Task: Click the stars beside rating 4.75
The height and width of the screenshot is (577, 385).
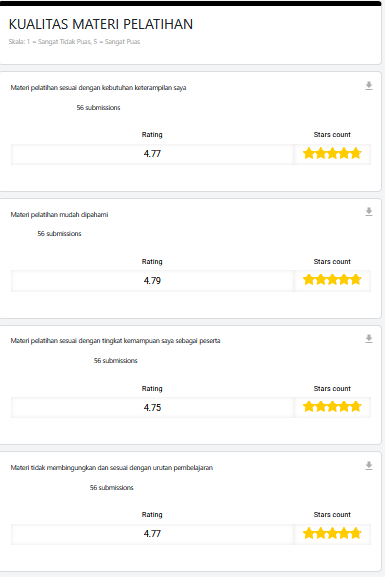Action: click(x=332, y=407)
